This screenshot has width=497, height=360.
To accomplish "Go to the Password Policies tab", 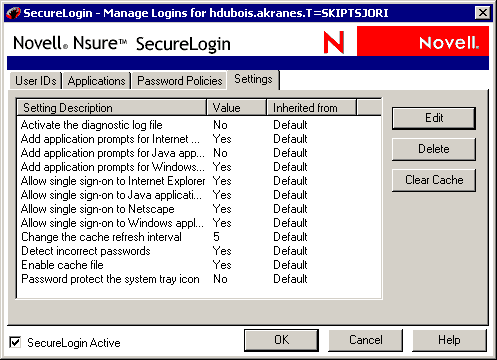I will 179,81.
